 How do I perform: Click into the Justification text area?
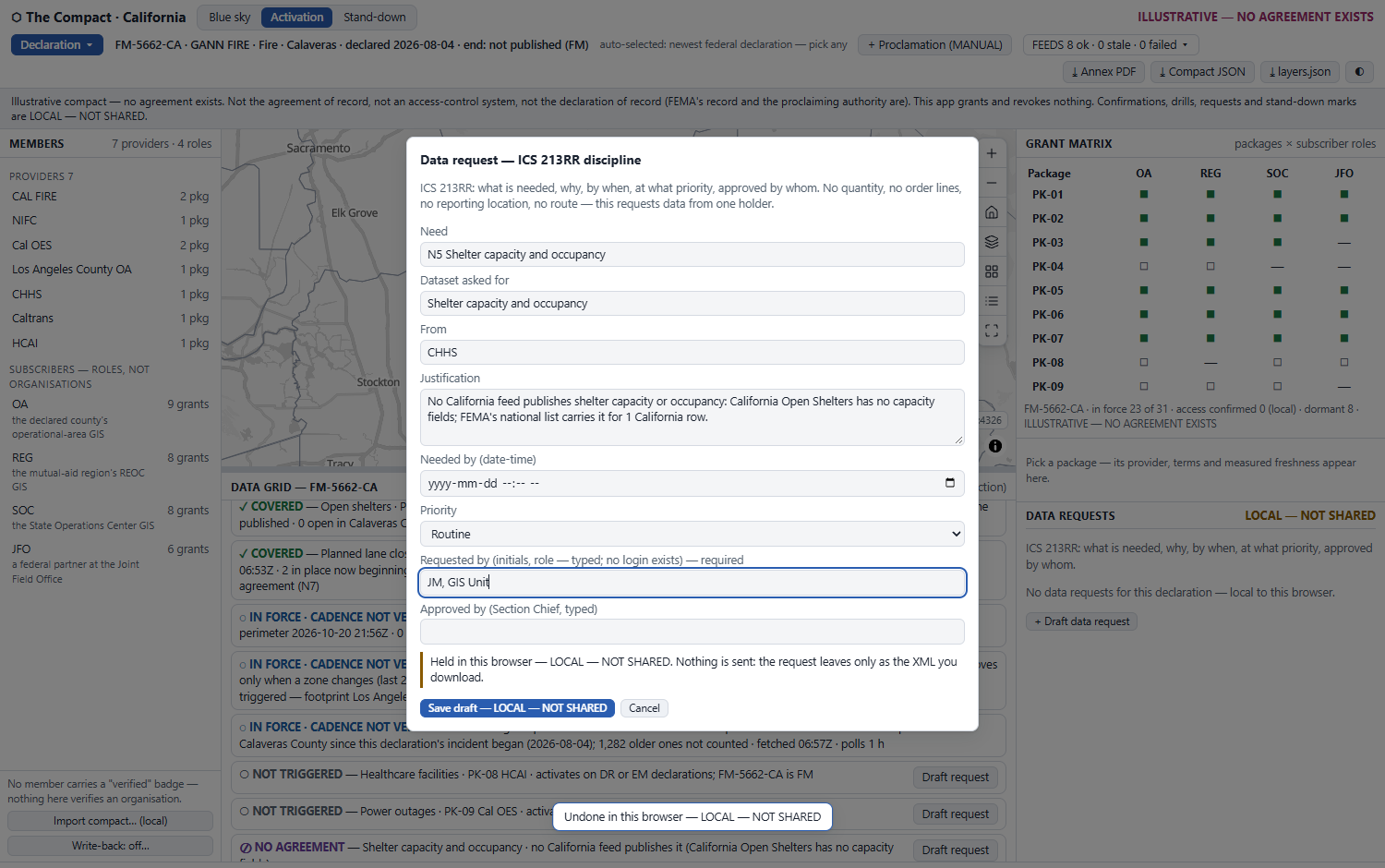coord(692,417)
